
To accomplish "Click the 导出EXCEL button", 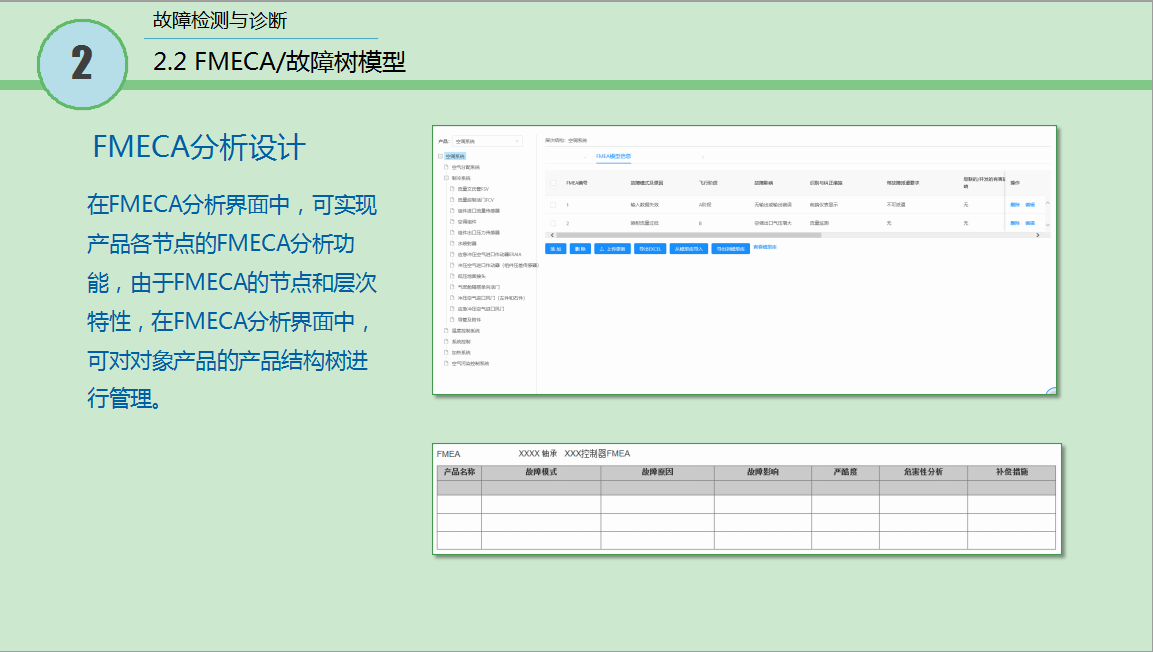I will 650,248.
